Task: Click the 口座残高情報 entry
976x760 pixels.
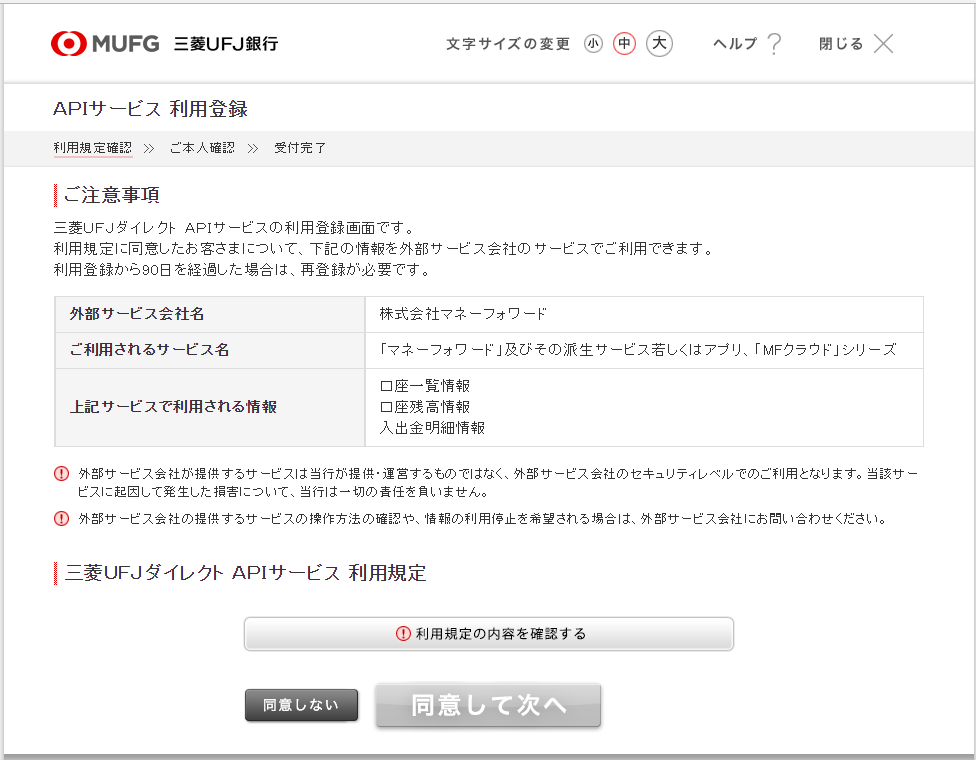Action: point(425,407)
